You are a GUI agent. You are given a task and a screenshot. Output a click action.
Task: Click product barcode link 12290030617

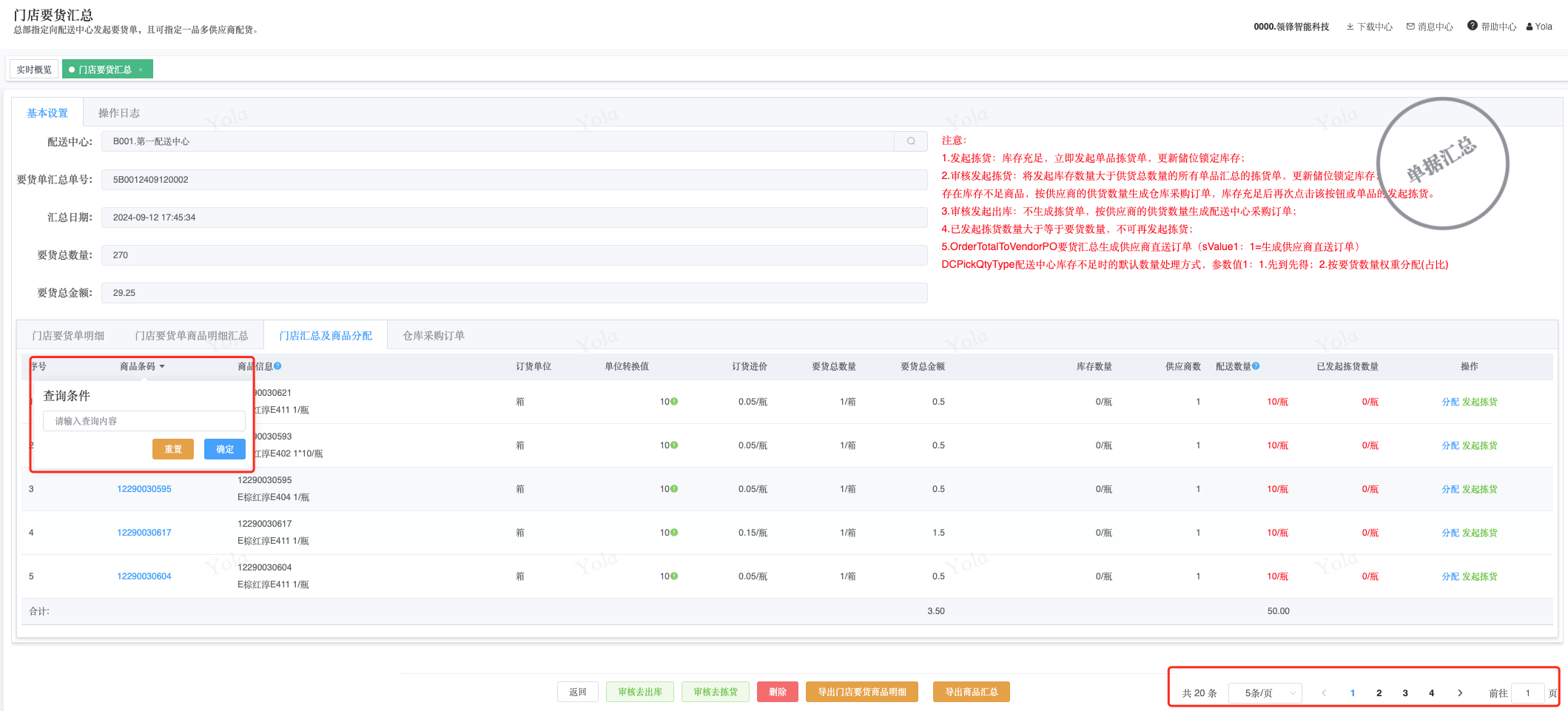(144, 533)
